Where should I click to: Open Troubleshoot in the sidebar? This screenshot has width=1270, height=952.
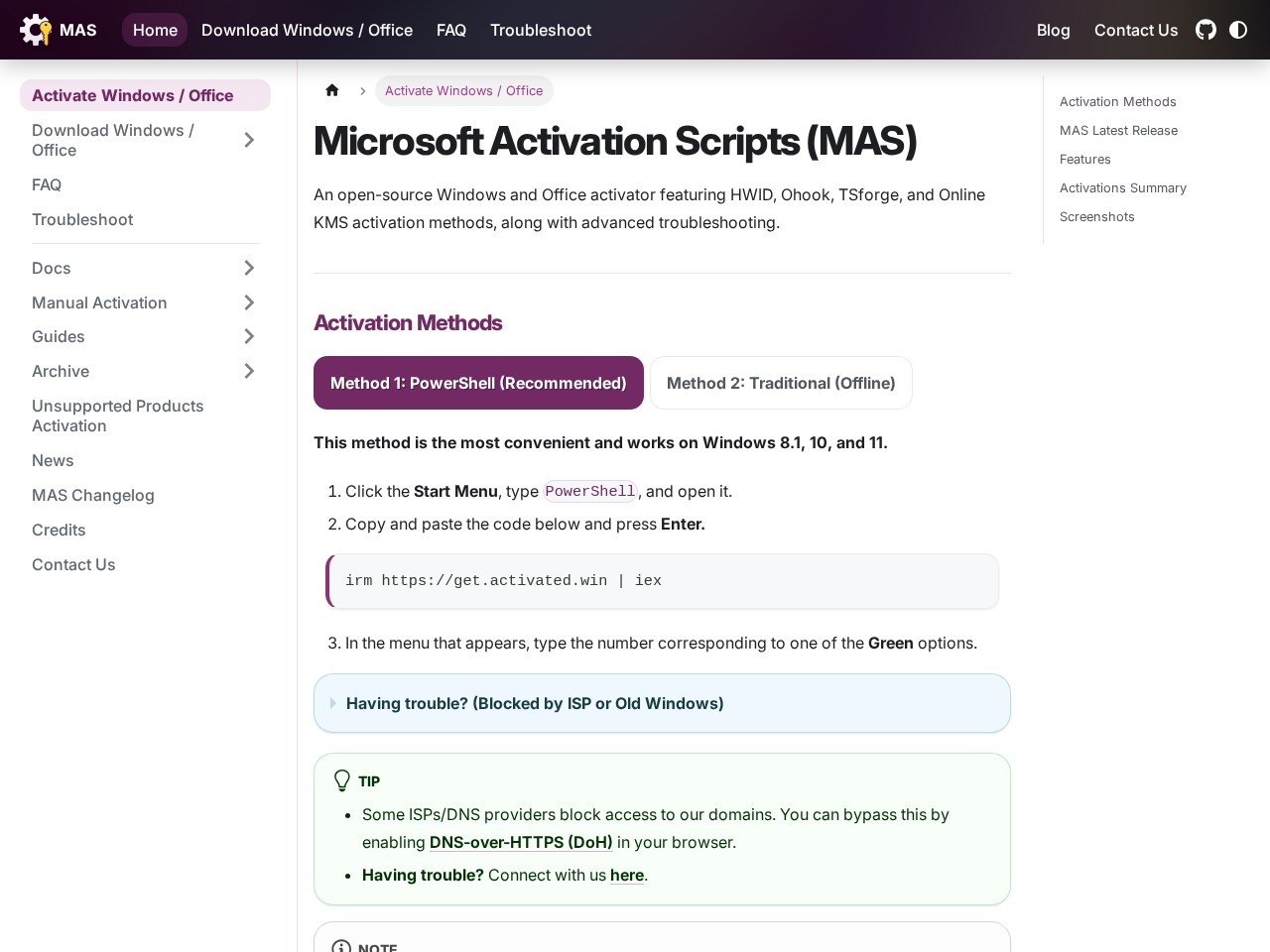pyautogui.click(x=82, y=219)
